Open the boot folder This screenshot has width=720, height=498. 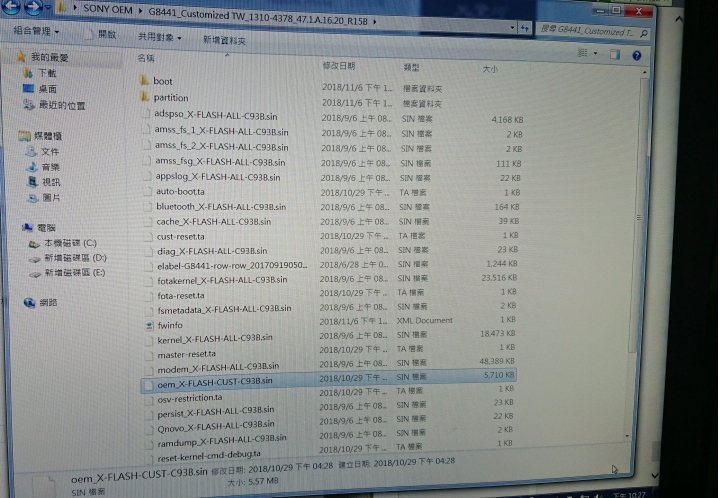point(163,81)
